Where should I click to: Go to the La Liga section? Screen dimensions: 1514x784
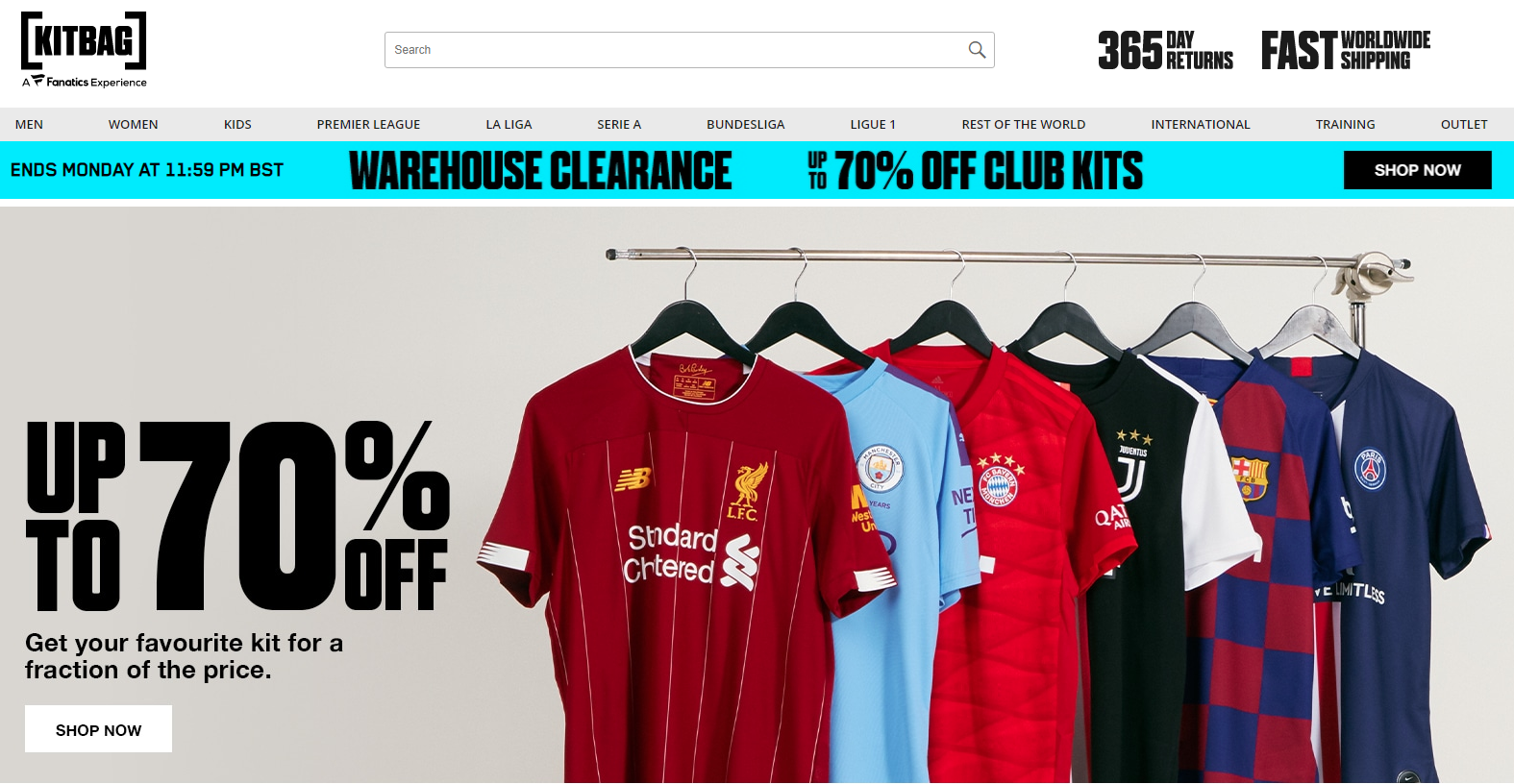pos(509,124)
